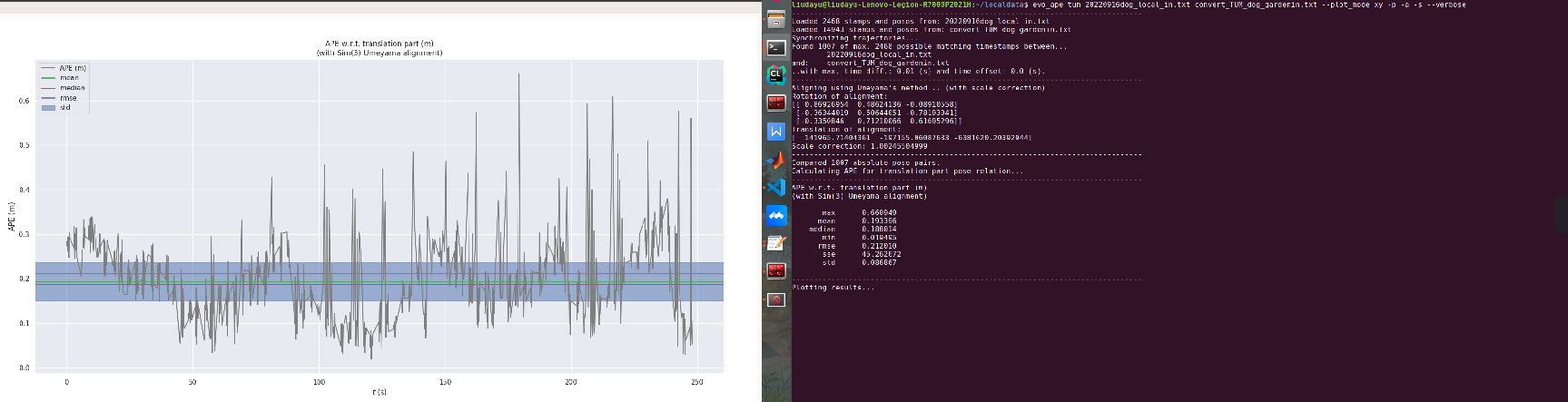
Task: Open the blue cloud app in the dock
Action: coord(776,215)
